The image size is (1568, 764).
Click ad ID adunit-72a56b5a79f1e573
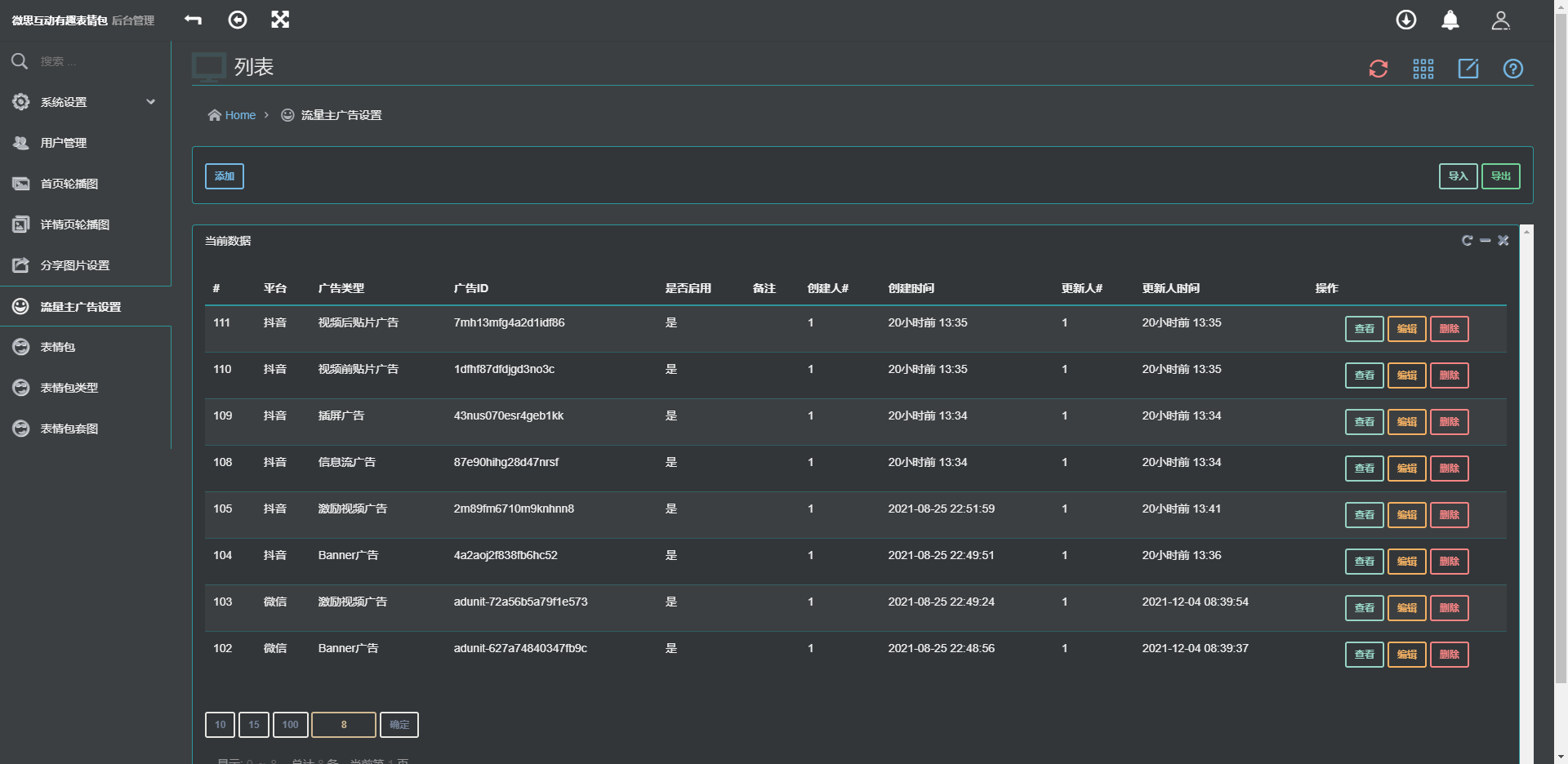pos(521,602)
